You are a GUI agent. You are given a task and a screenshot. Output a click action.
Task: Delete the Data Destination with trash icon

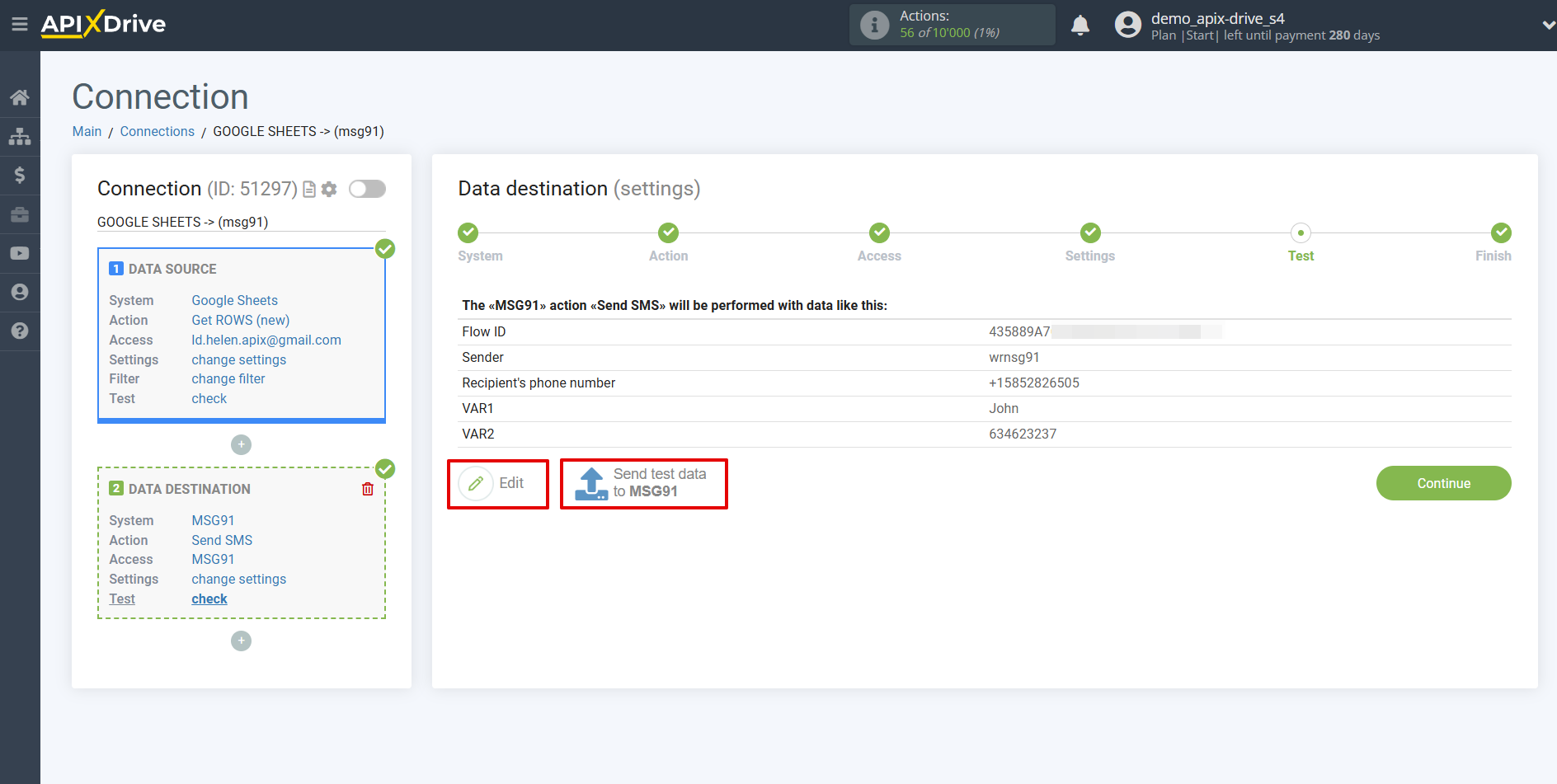pyautogui.click(x=368, y=489)
